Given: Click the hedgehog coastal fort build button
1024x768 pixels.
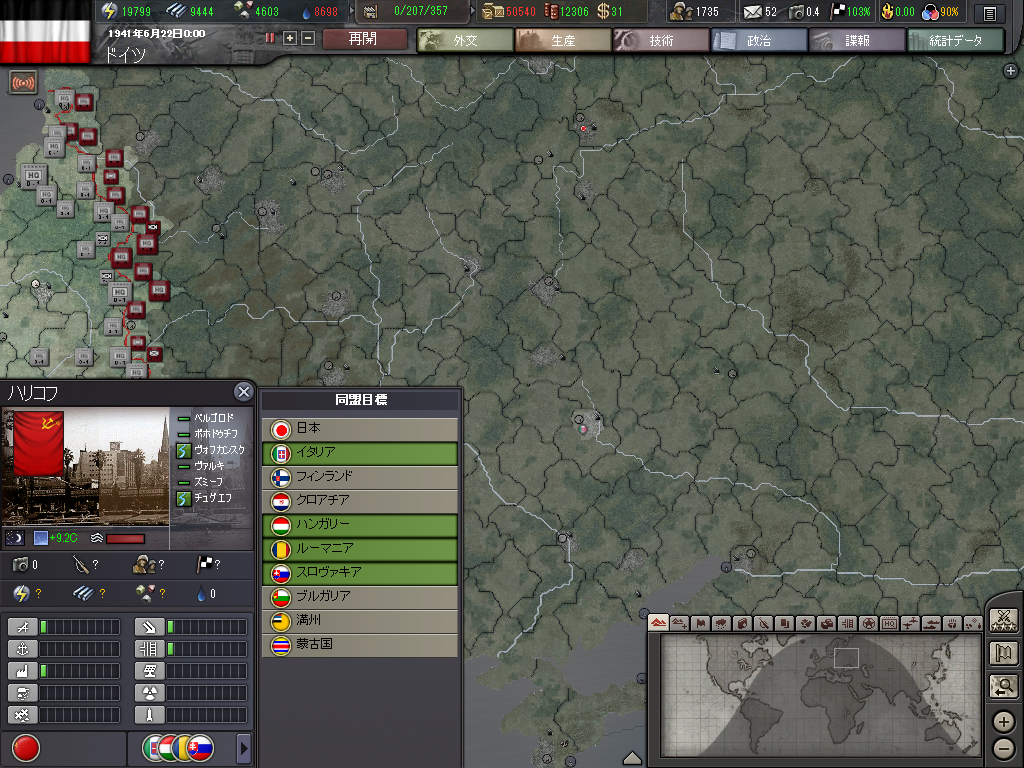Looking at the screenshot, I should pos(22,716).
